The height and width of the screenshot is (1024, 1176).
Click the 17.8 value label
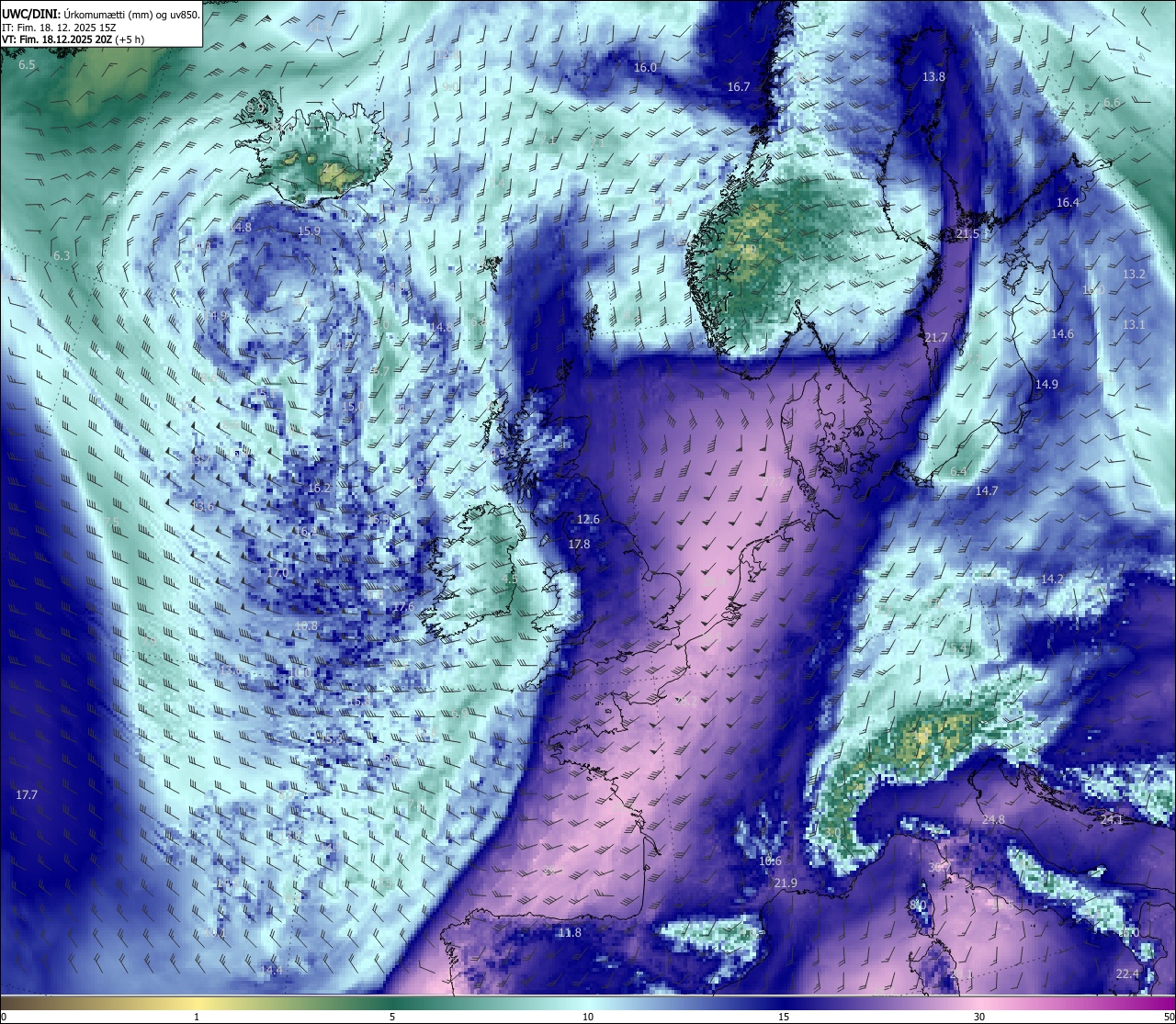(579, 544)
